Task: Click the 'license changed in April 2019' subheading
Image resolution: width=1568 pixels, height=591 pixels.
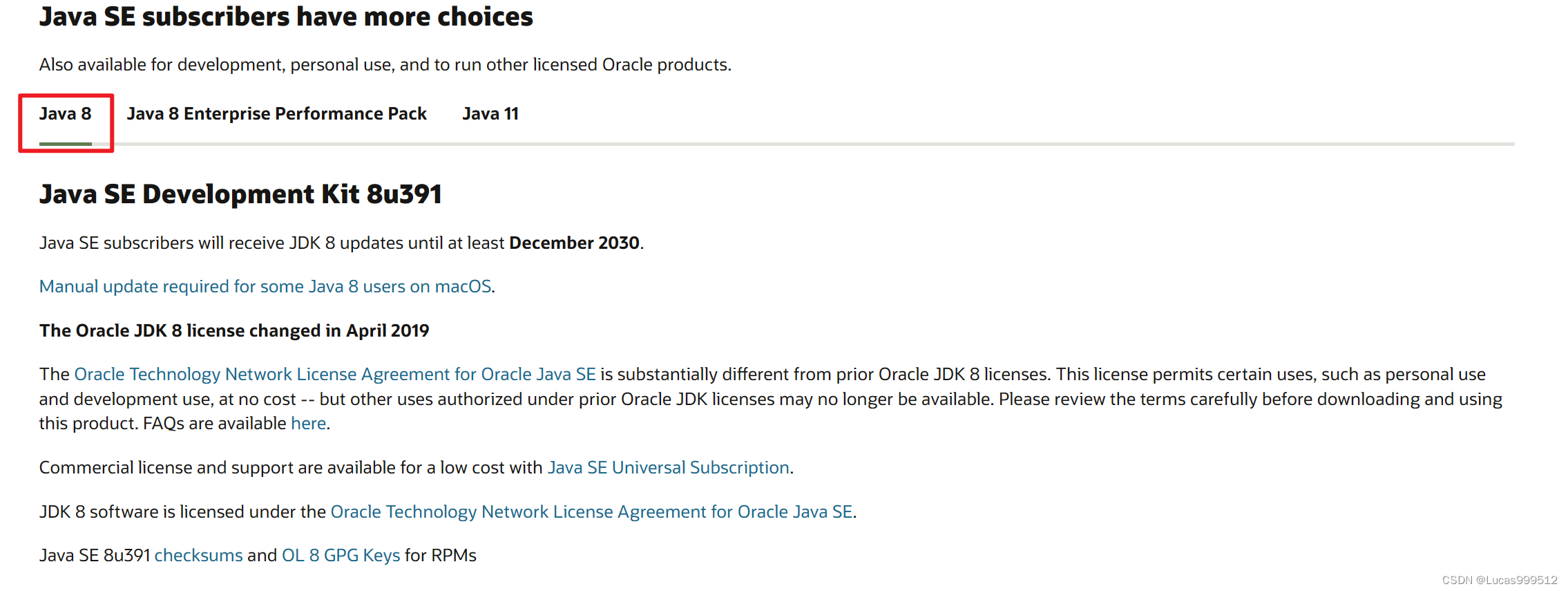Action: (233, 330)
